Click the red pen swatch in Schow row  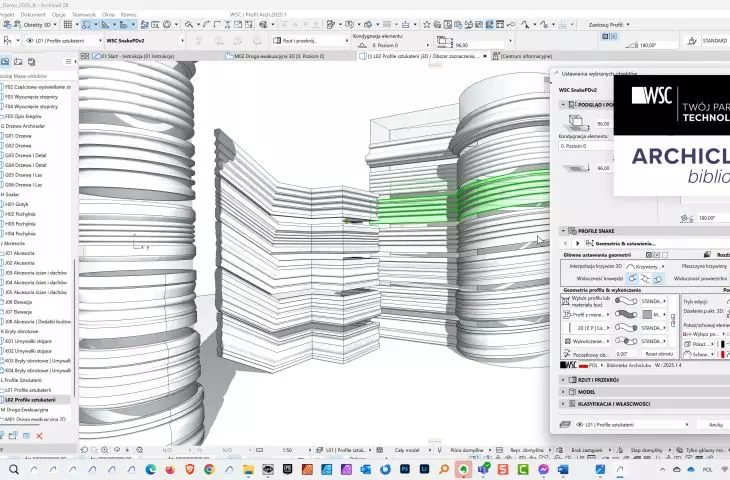(722, 354)
